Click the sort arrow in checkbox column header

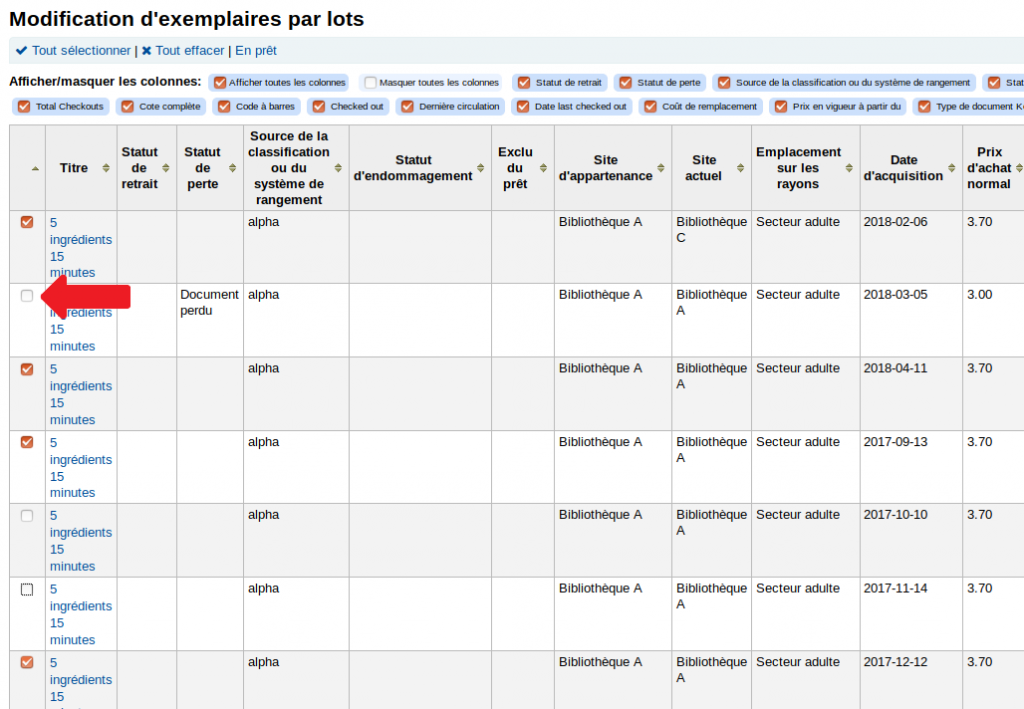pos(35,168)
